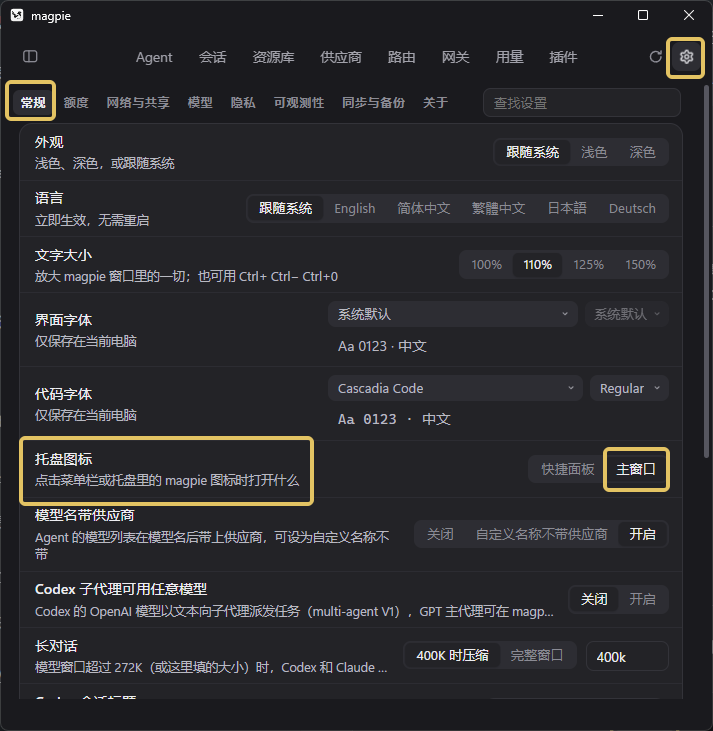Screen dimensions: 713x731
Task: Go to the 供应商 tab
Action: [x=341, y=57]
